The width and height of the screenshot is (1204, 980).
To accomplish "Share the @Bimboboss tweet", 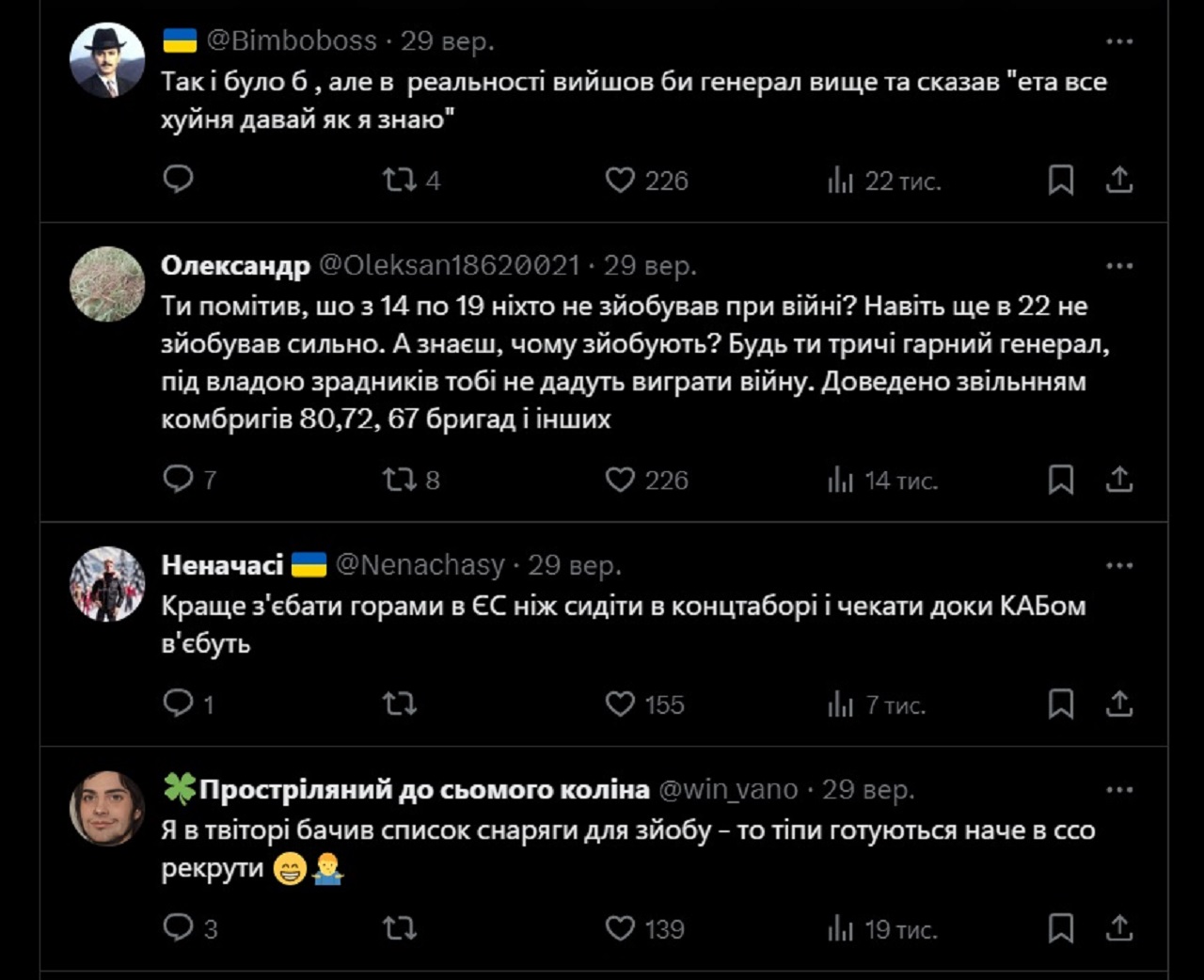I will 1119,180.
